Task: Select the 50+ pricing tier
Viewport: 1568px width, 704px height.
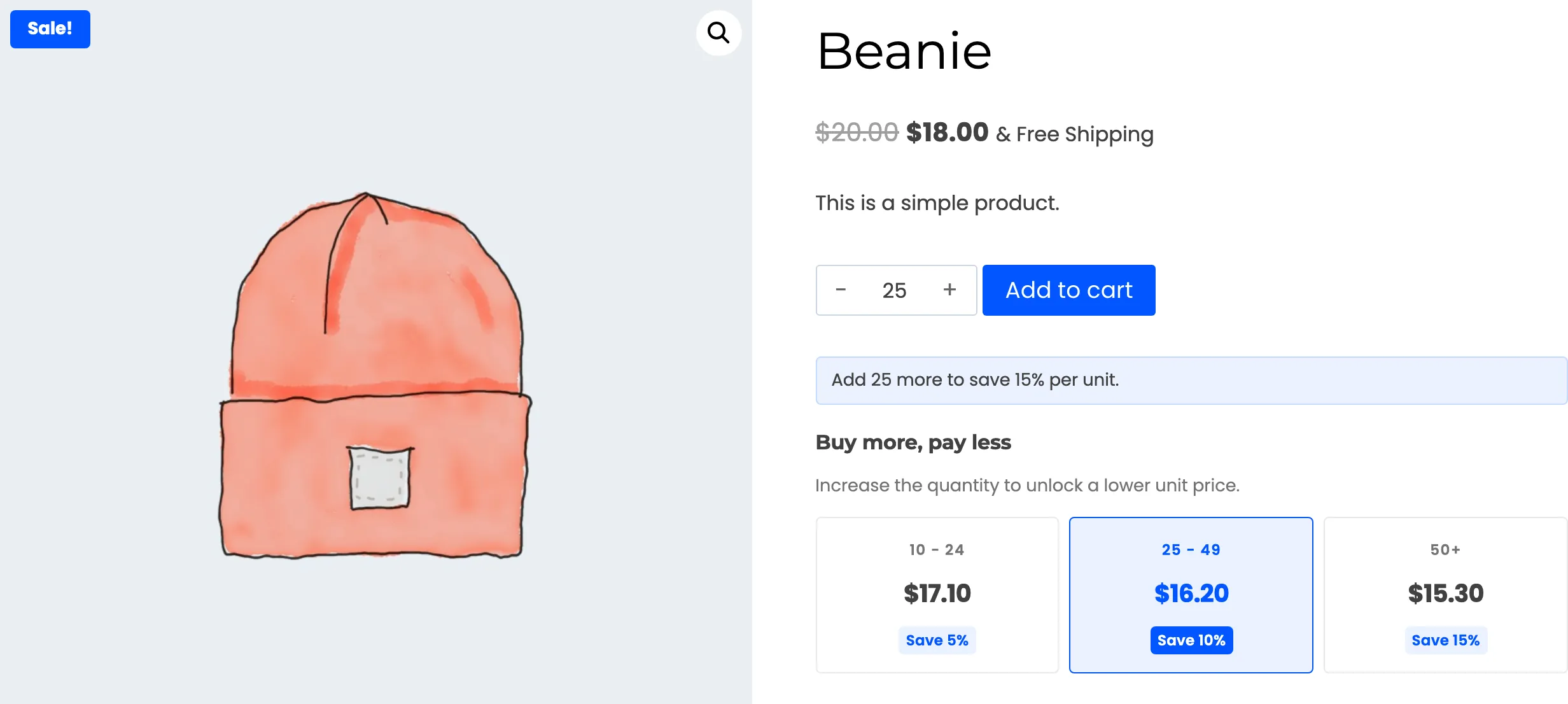Action: 1445,595
